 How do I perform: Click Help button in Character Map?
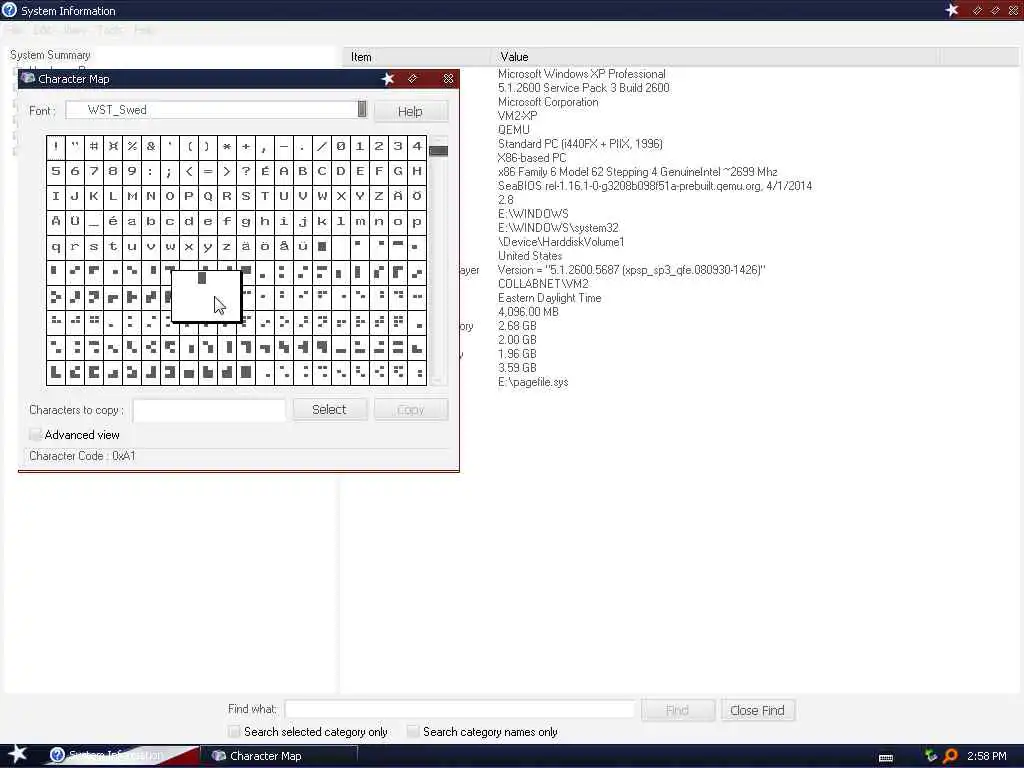[411, 111]
